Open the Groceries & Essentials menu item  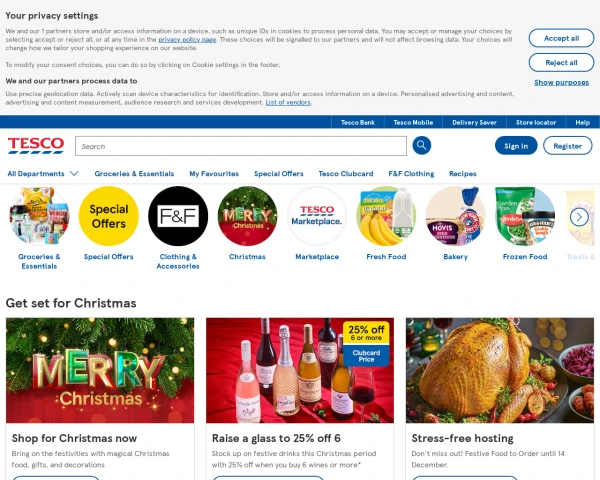coord(134,174)
